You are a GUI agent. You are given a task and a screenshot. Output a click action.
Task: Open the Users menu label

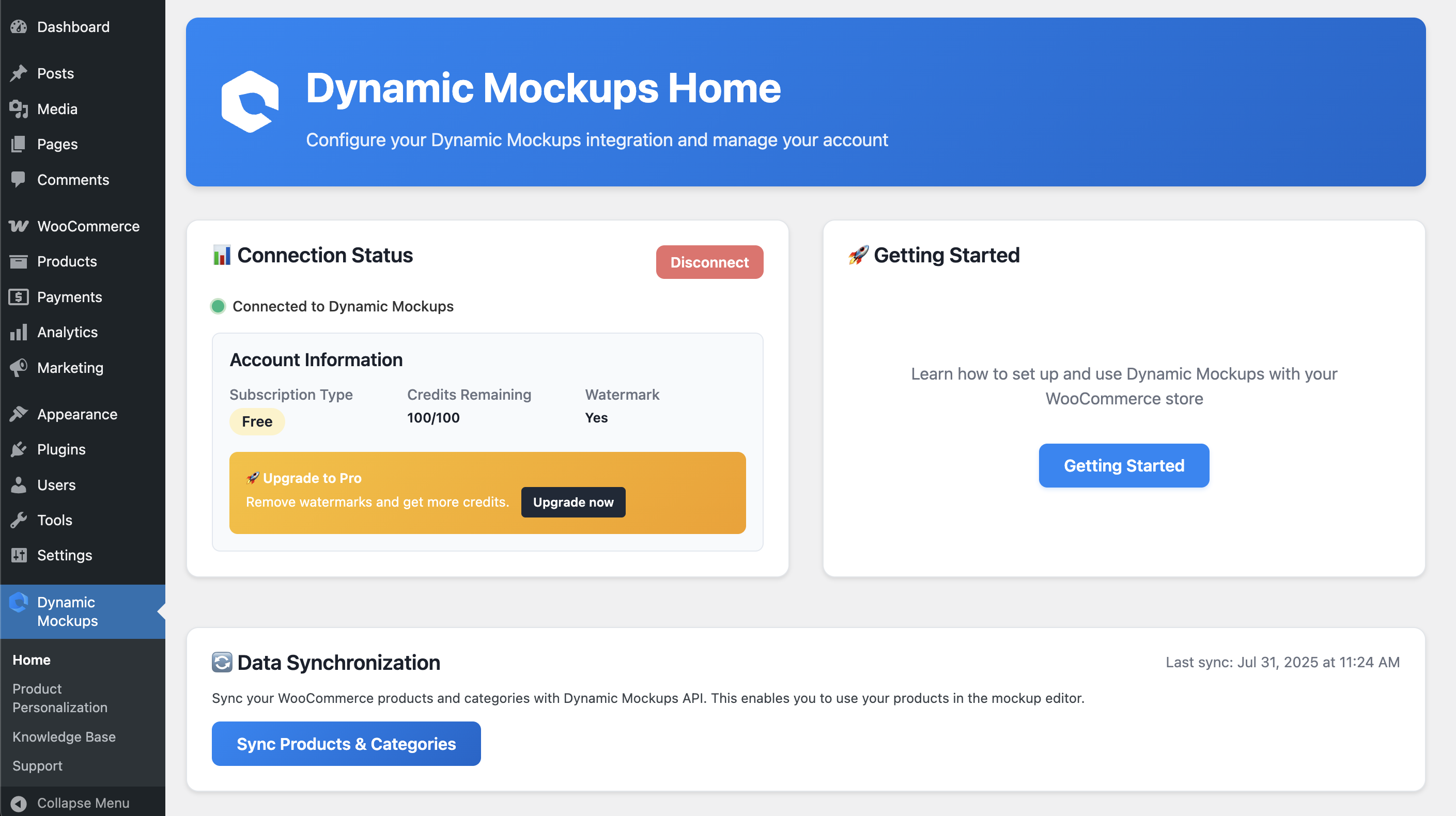[x=56, y=485]
